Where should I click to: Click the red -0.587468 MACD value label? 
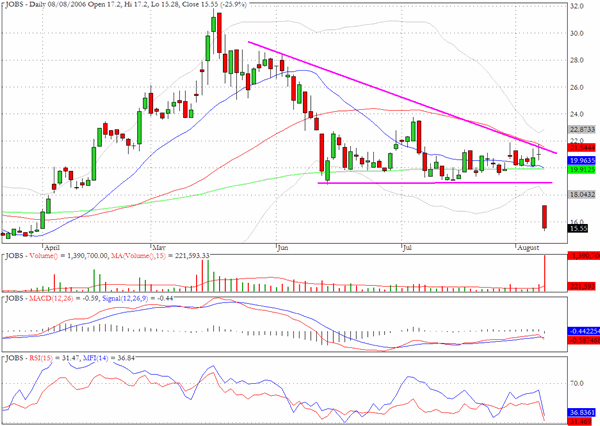584,339
